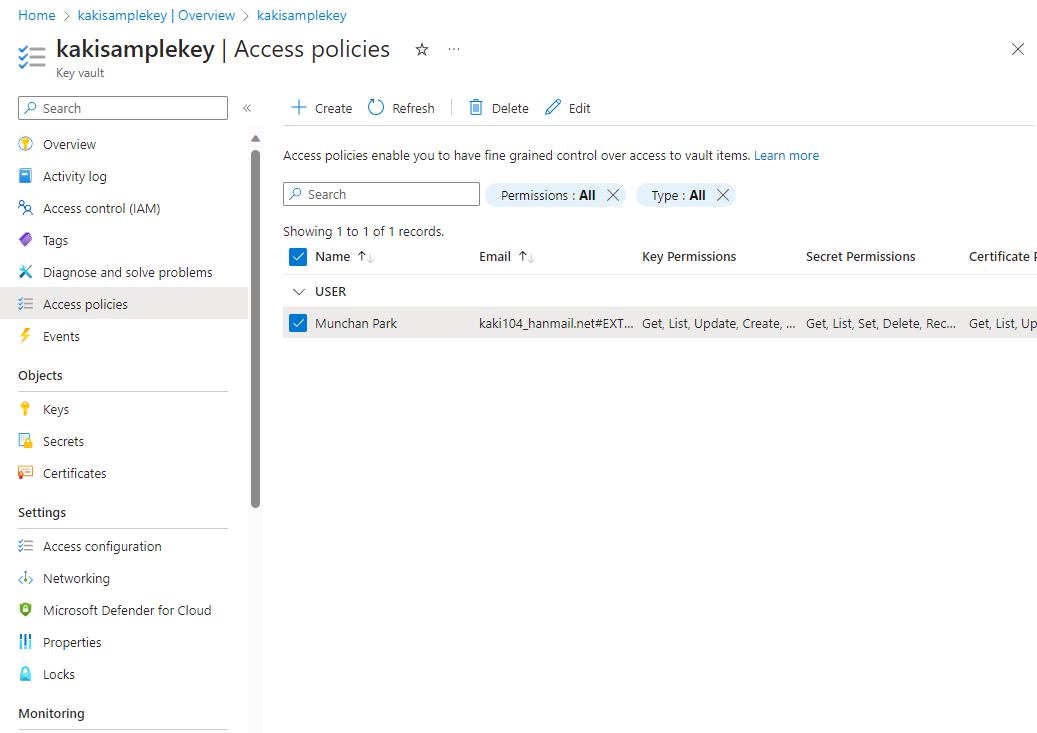Click the Access control (IAM) people icon
The height and width of the screenshot is (733, 1037).
[25, 208]
